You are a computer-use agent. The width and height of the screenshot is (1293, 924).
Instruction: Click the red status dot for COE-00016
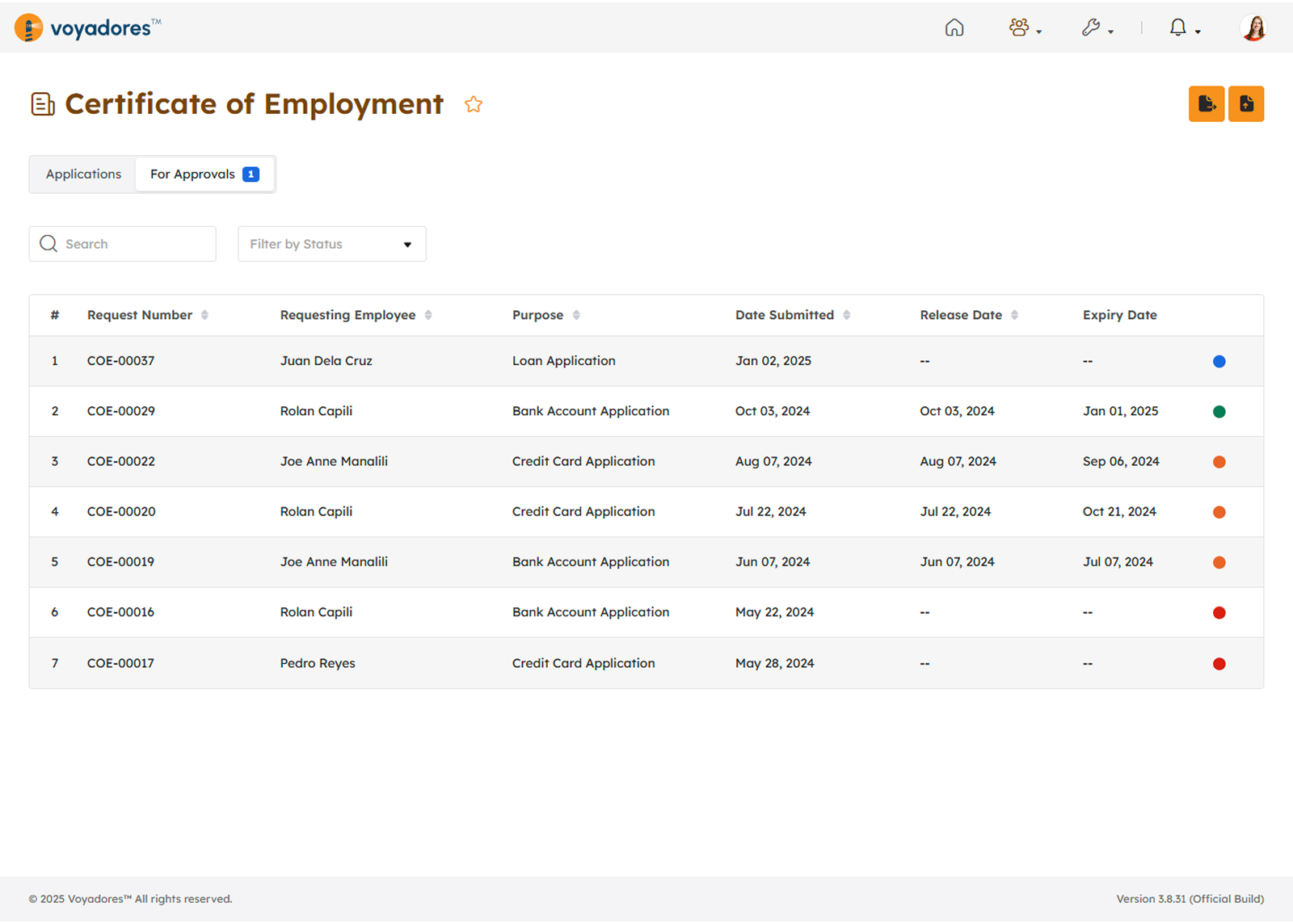pyautogui.click(x=1219, y=613)
